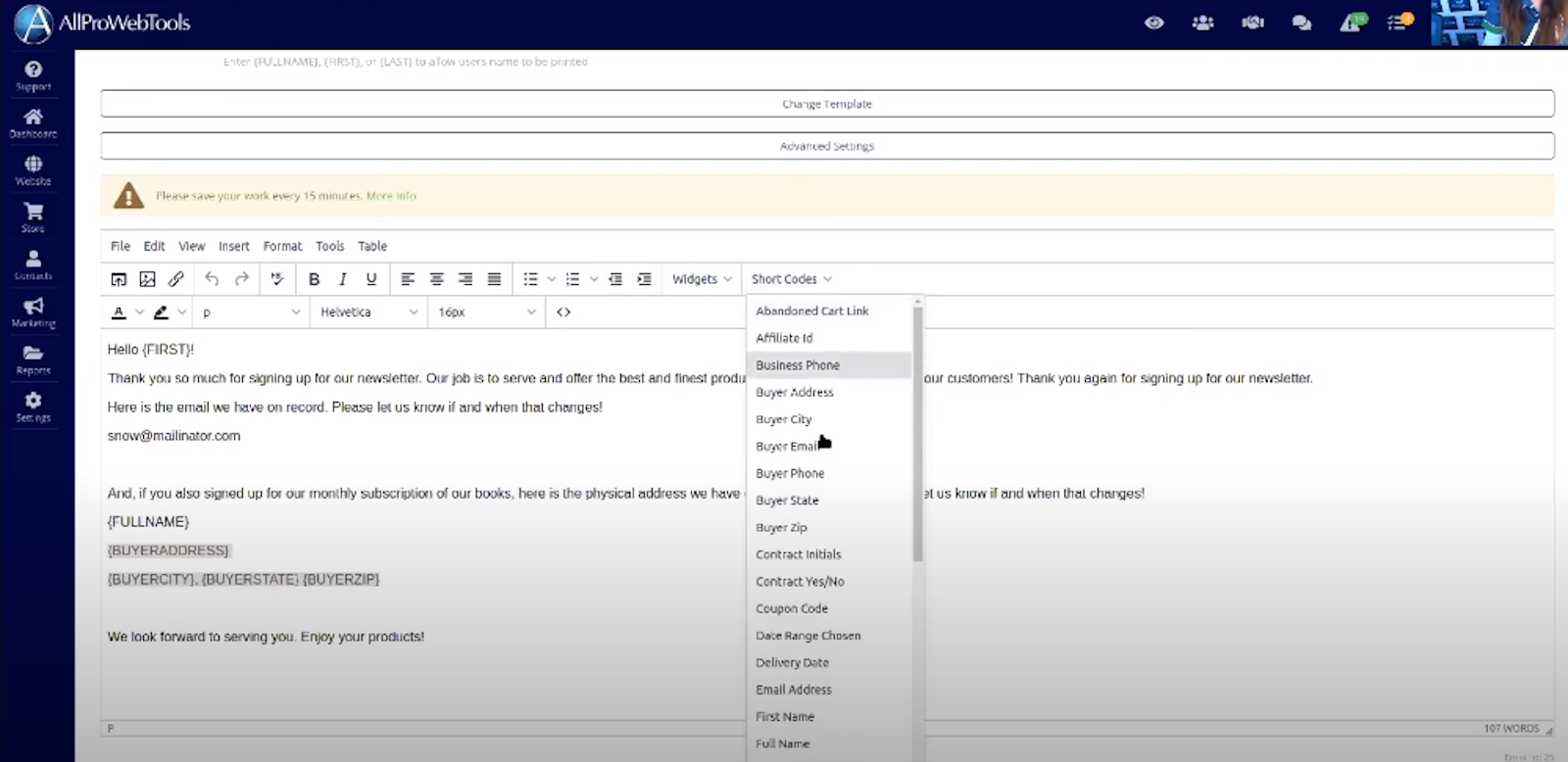Apply the text color swatch
The width and height of the screenshot is (1568, 762).
pyautogui.click(x=119, y=312)
